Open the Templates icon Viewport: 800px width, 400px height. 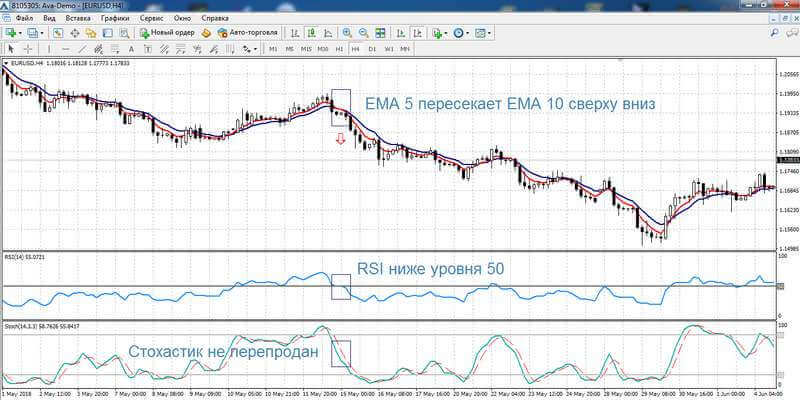pyautogui.click(x=480, y=33)
